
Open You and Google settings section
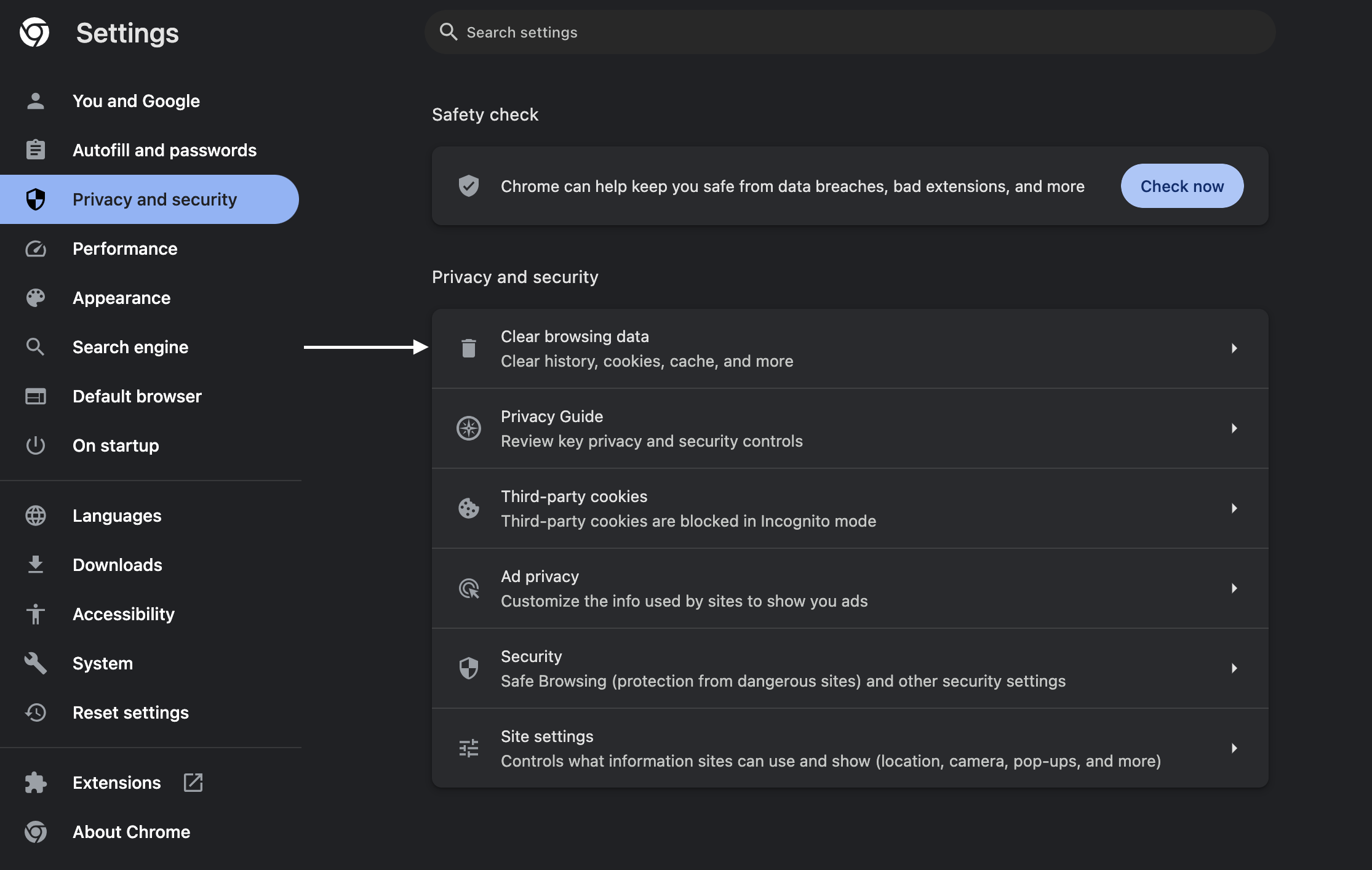click(x=149, y=101)
